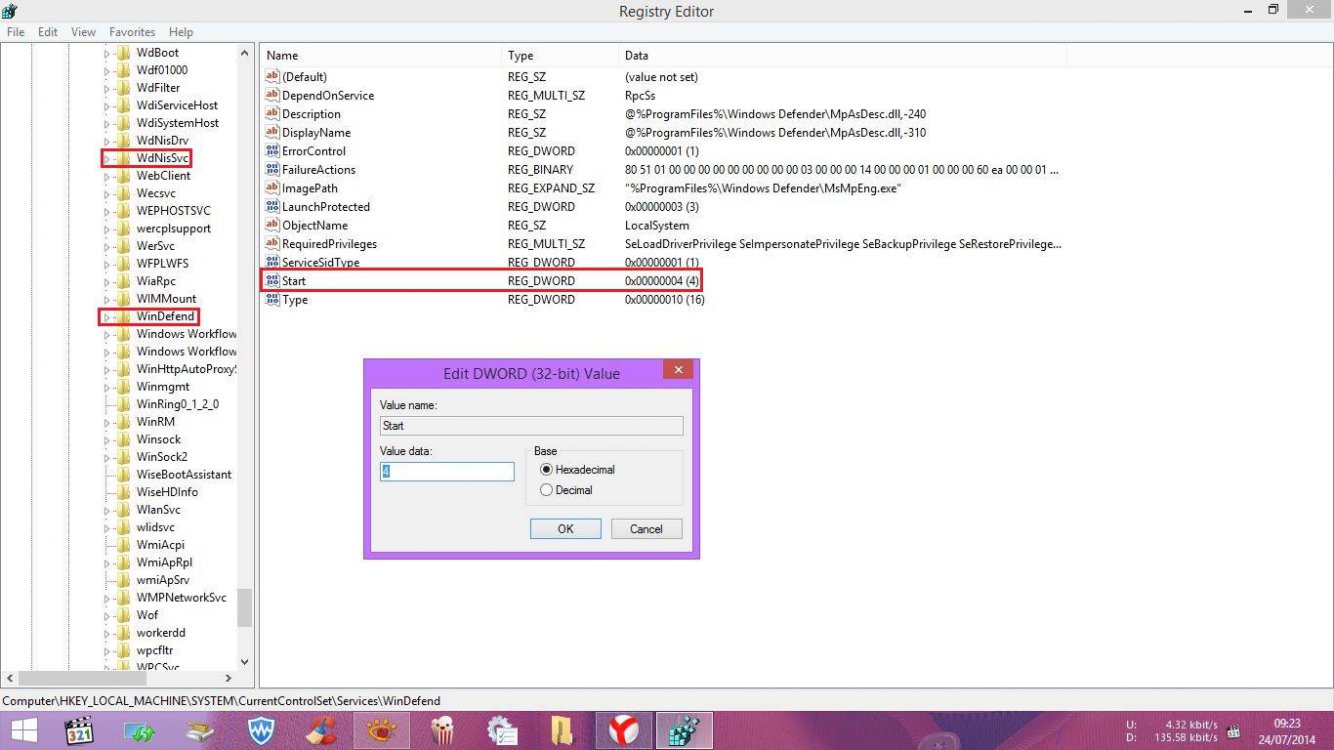Click the tree pane horizontal scroll-right arrow
Image resolution: width=1334 pixels, height=750 pixels.
click(228, 679)
